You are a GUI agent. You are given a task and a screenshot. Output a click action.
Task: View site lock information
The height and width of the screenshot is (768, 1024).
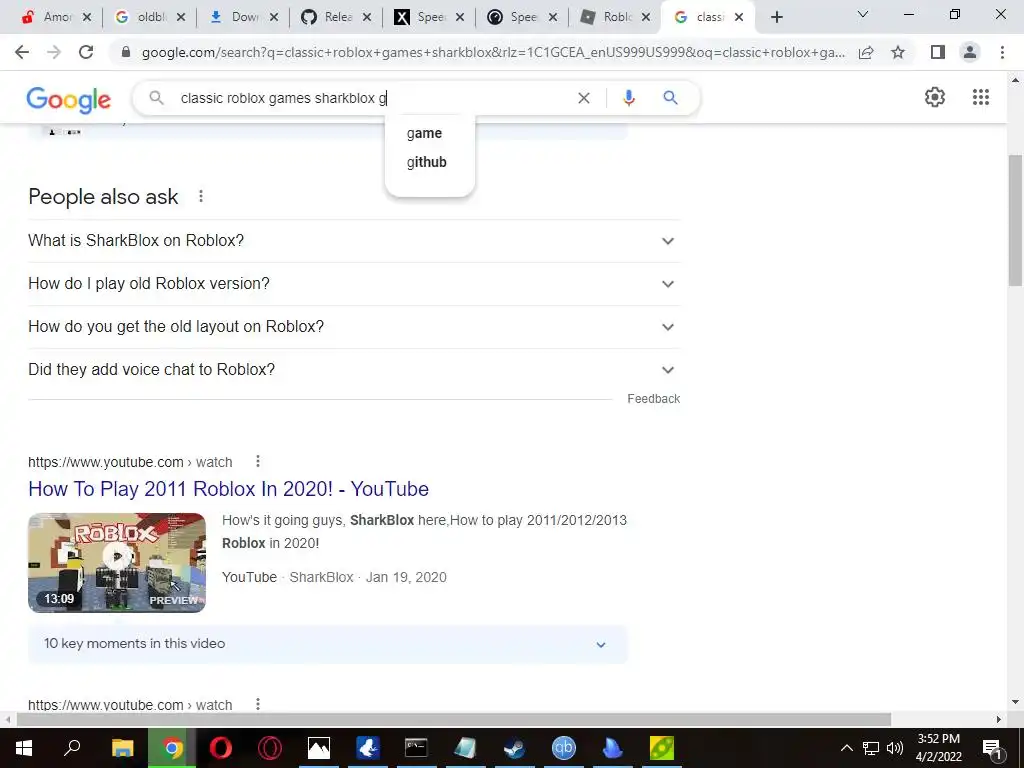tap(126, 52)
